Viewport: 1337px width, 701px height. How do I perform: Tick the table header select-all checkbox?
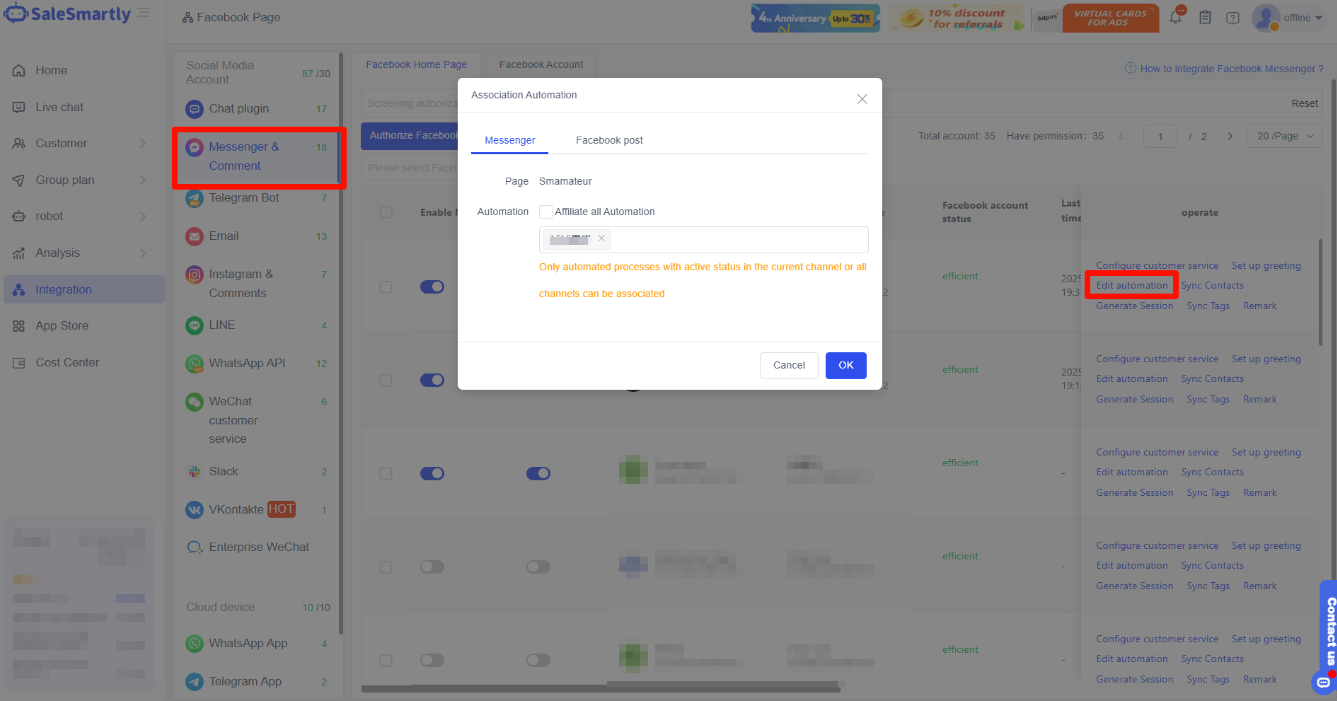tap(386, 212)
